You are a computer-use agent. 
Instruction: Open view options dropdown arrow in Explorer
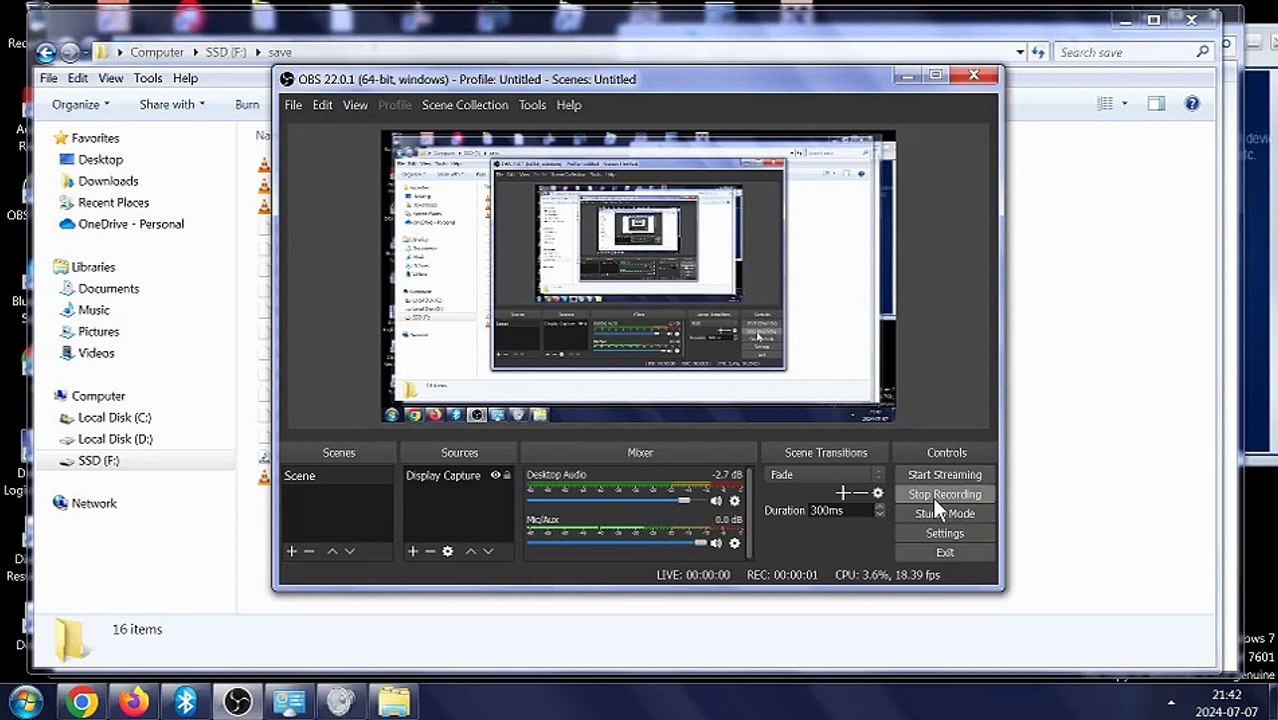pos(1124,104)
